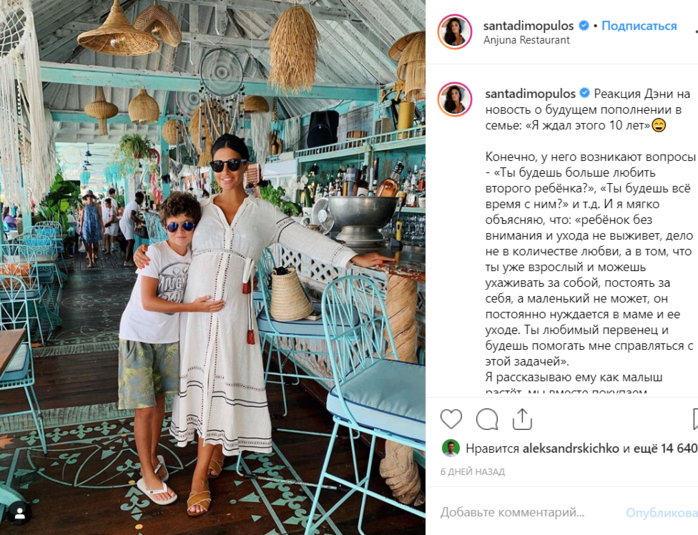This screenshot has height=535, width=698.
Task: Click the Подписаться follow button
Action: click(x=639, y=26)
